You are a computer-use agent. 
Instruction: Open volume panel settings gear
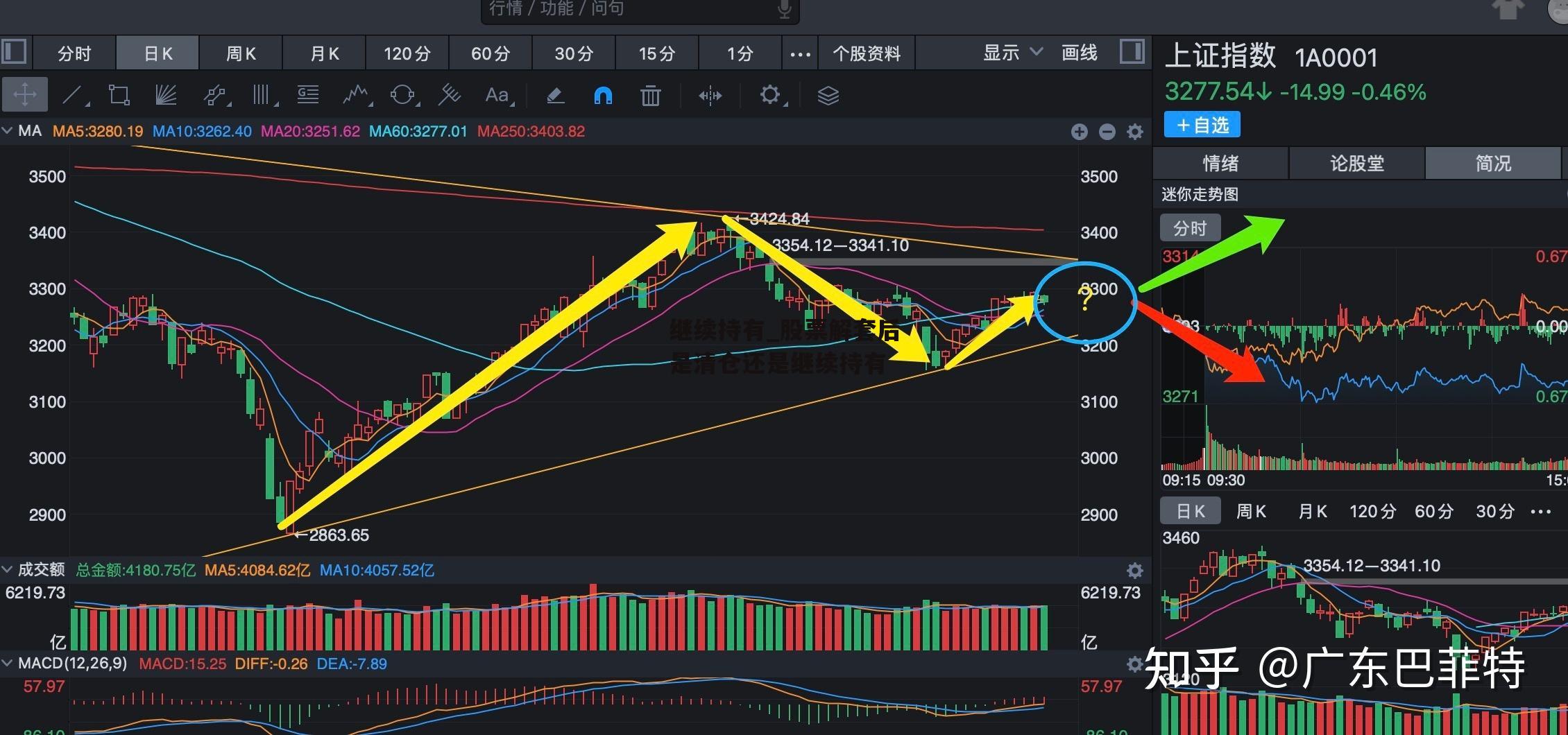tap(1135, 571)
